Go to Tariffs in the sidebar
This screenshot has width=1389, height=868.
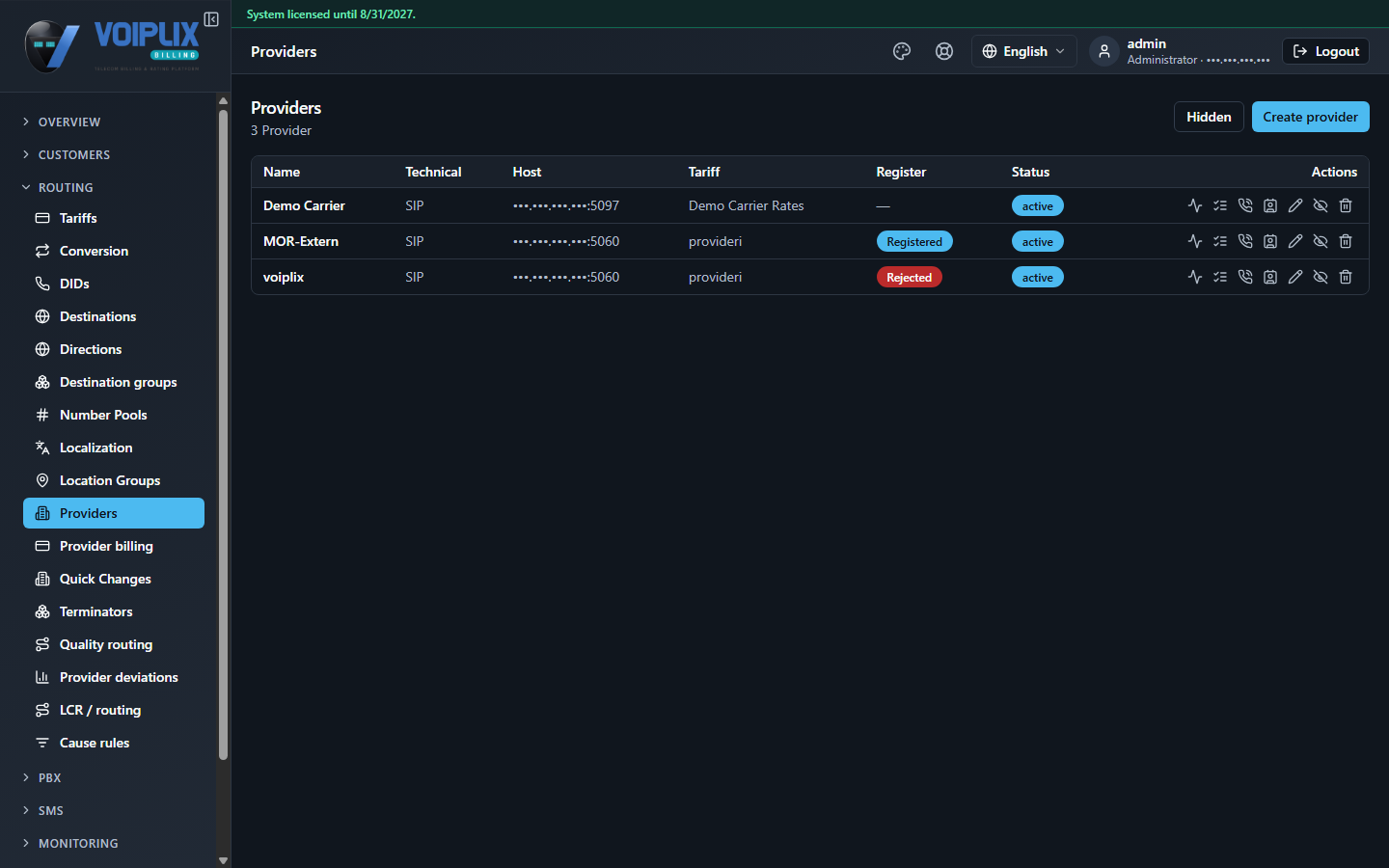pyautogui.click(x=114, y=218)
